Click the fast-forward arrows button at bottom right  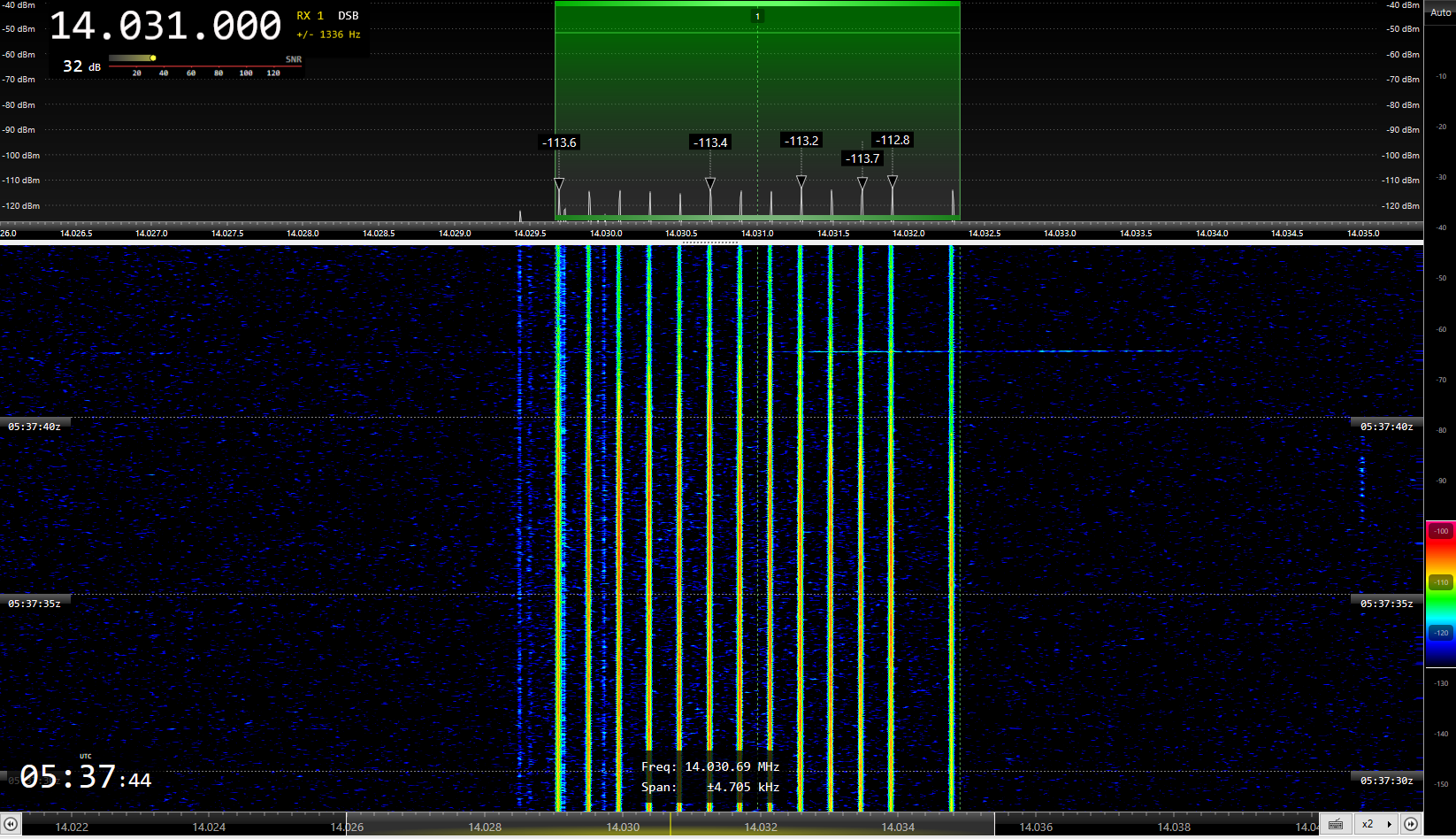(1411, 825)
